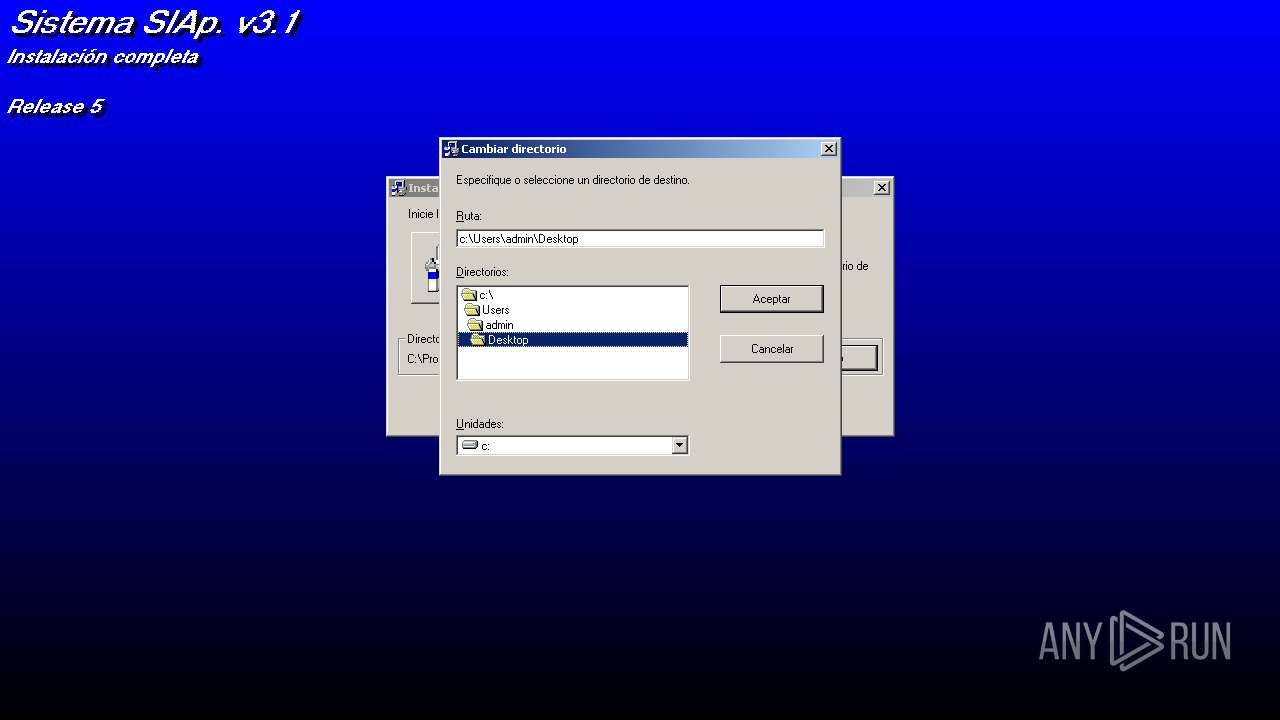Click the background installer window title icon
The height and width of the screenshot is (720, 1280).
pos(398,188)
